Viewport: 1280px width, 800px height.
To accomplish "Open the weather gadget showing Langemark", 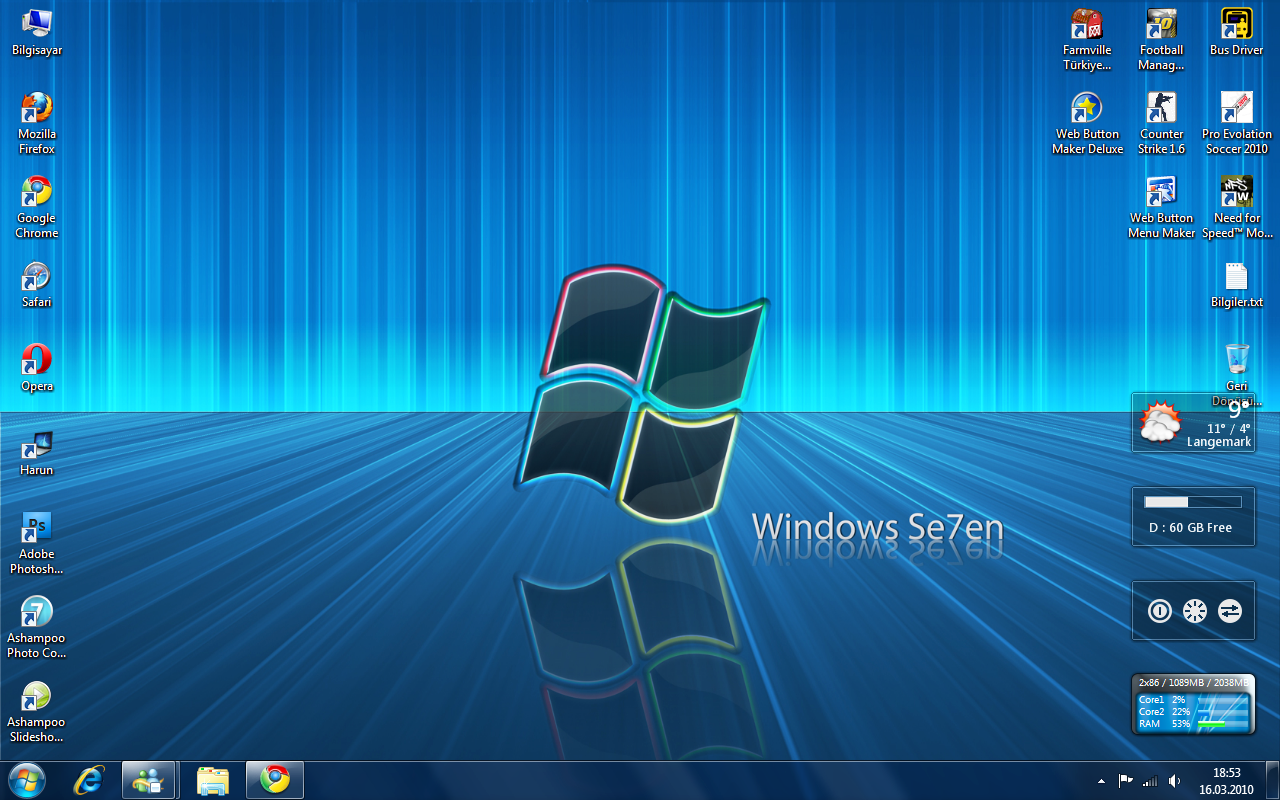I will pos(1193,423).
